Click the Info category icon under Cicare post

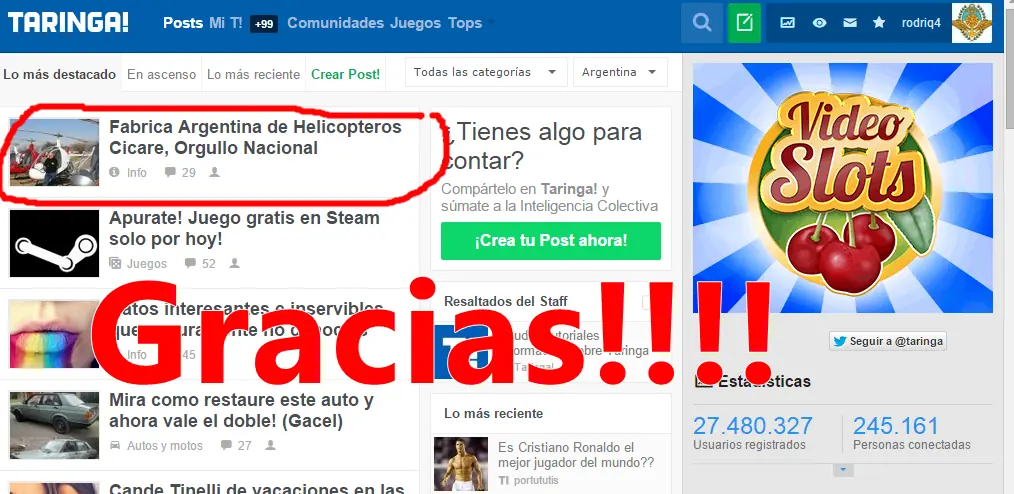coord(114,172)
